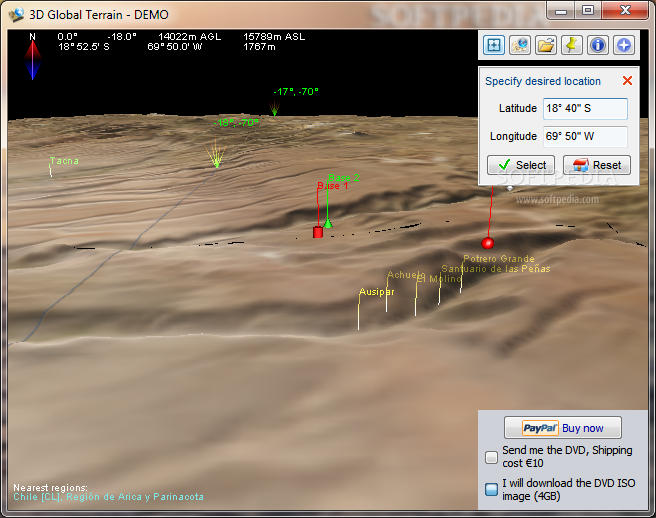Confirm location with the Select button
The width and height of the screenshot is (656, 518).
click(x=521, y=165)
